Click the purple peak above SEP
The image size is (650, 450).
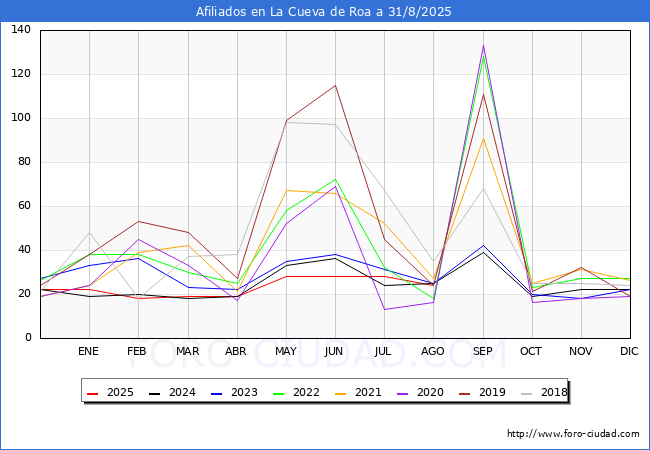coord(483,46)
